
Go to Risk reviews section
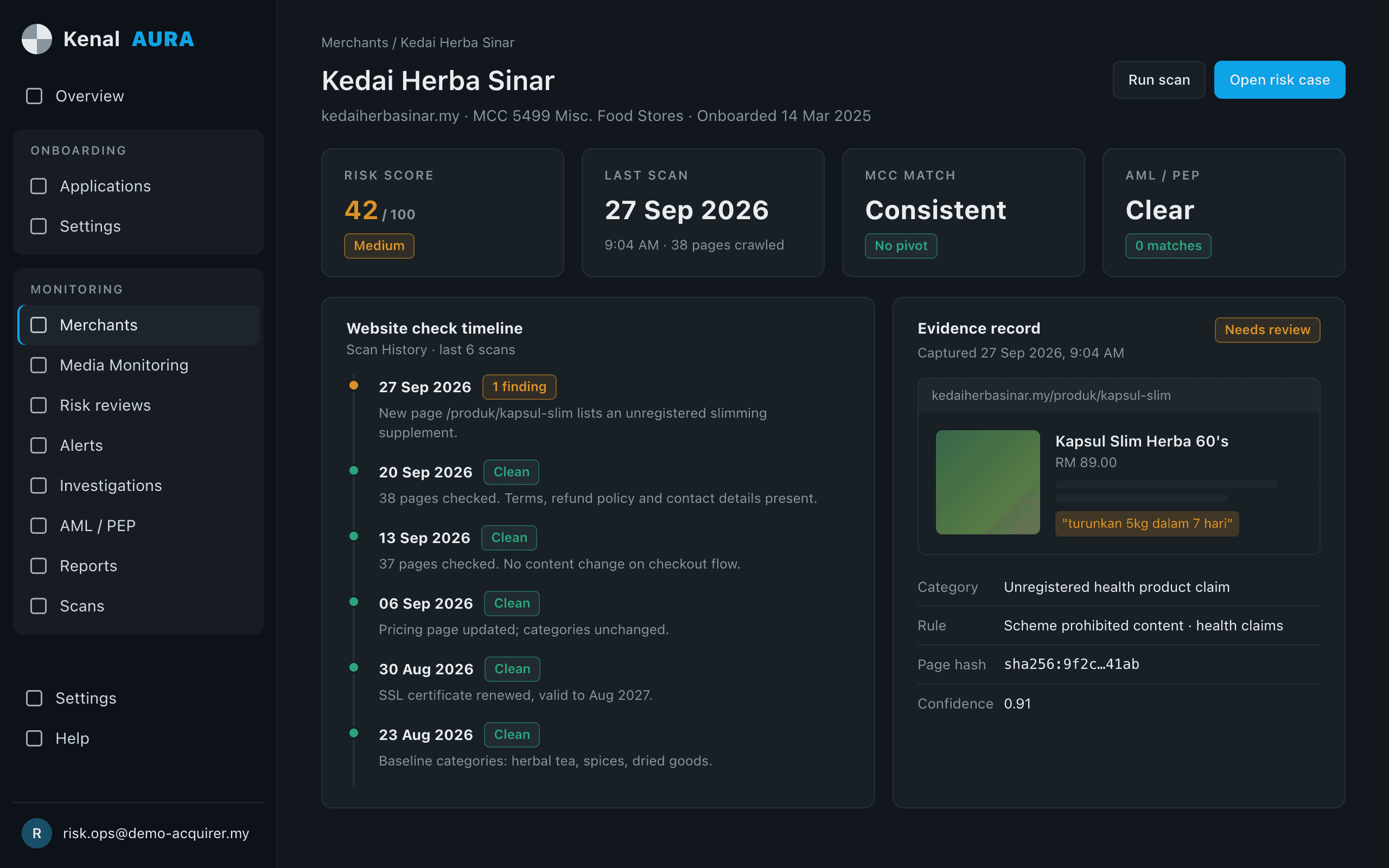(138, 405)
